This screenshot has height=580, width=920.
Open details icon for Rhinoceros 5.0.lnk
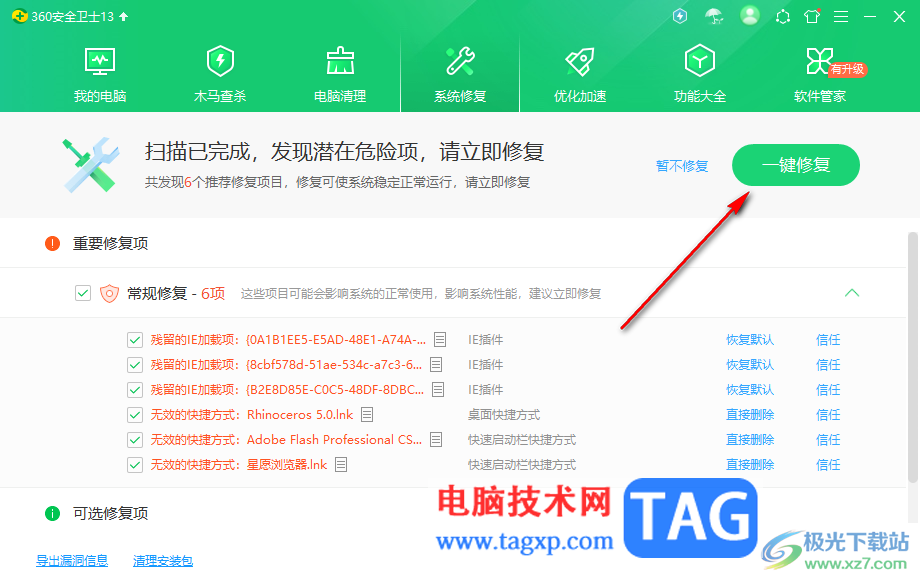click(x=367, y=415)
